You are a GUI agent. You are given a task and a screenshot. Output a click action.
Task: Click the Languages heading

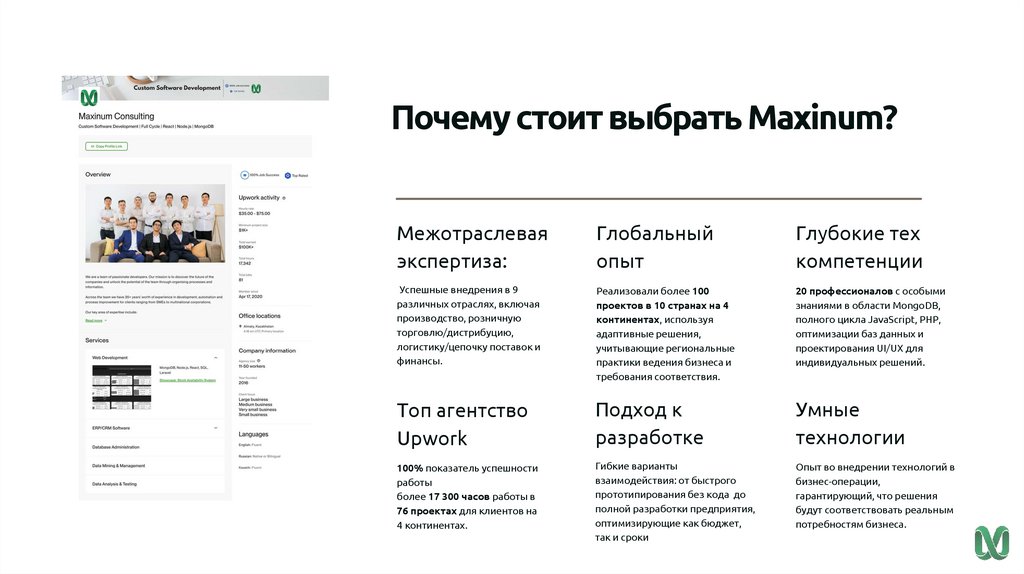[x=253, y=434]
